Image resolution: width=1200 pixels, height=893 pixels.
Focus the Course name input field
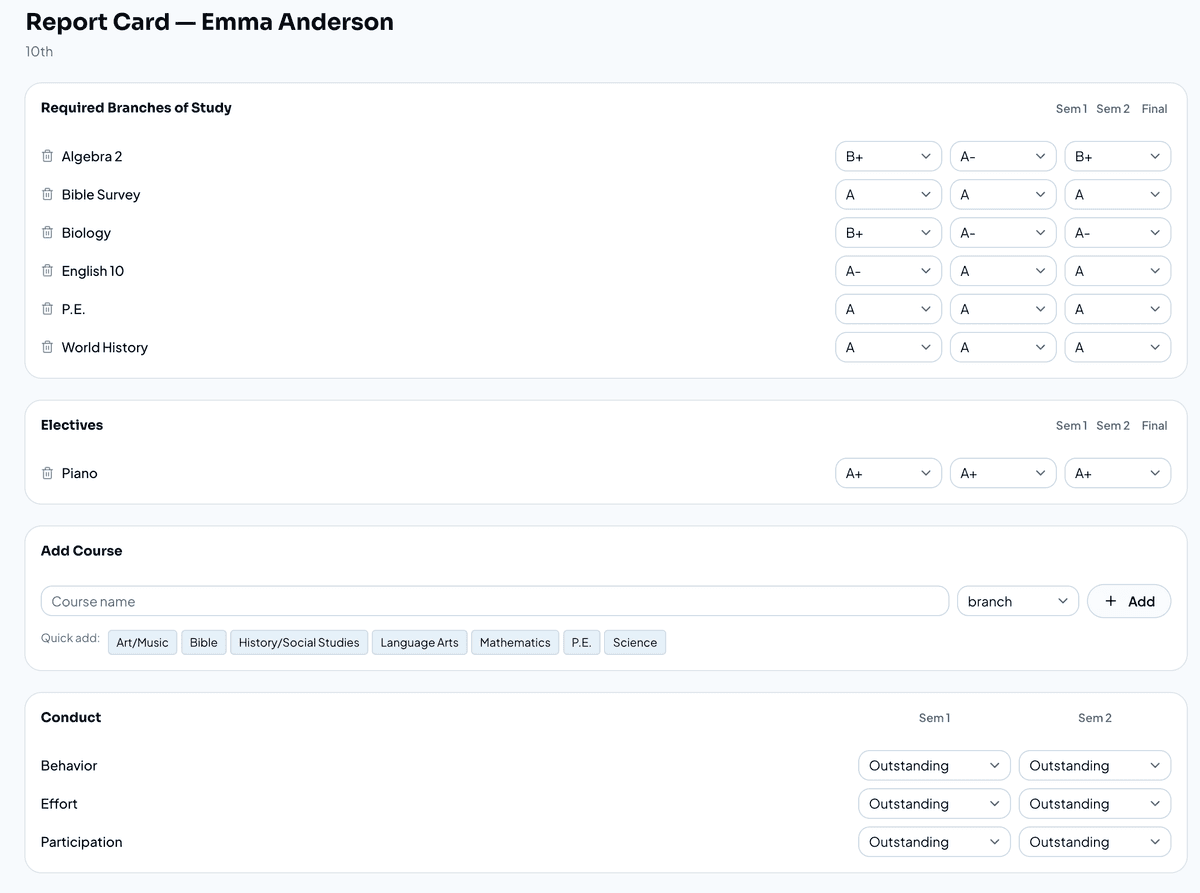494,601
